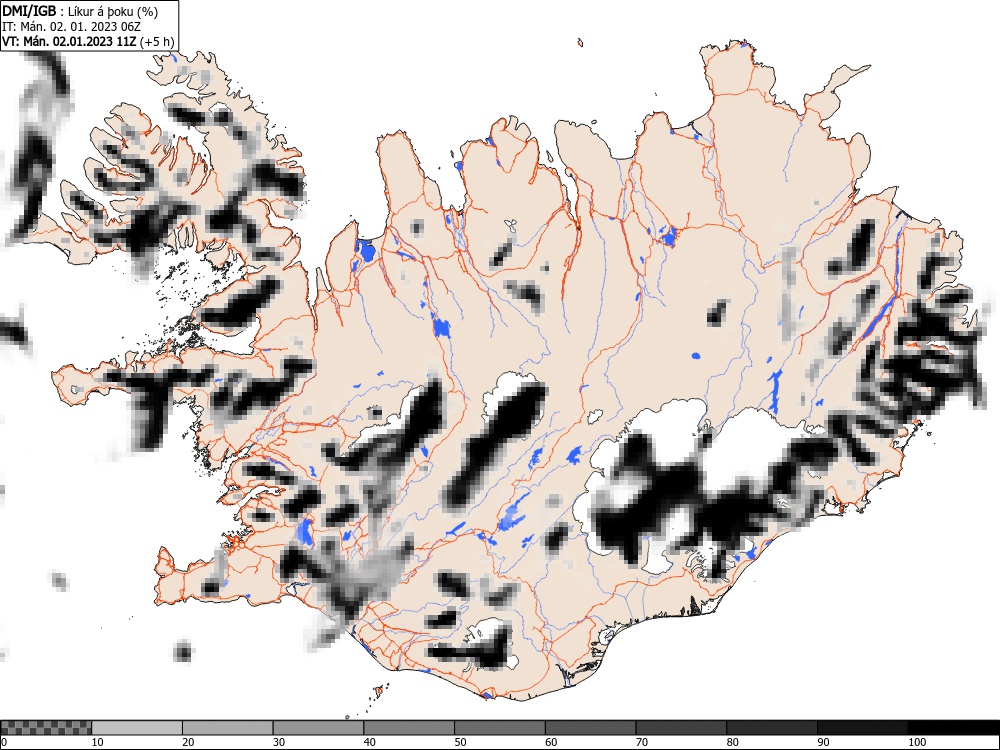
Task: Select the "Líkur á þoku (%)" label
Action: tap(113, 11)
